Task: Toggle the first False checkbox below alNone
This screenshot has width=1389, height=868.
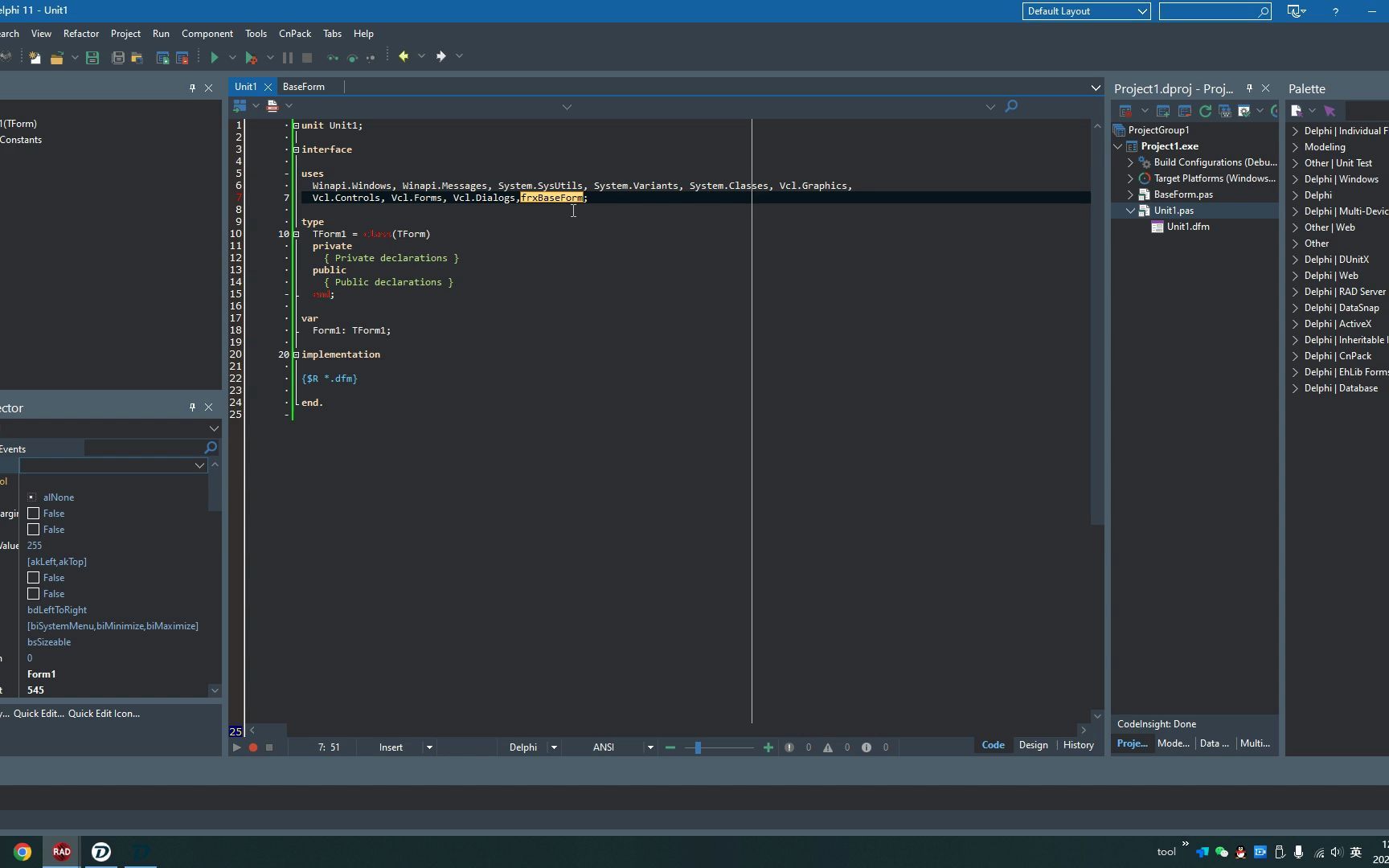Action: pyautogui.click(x=34, y=514)
